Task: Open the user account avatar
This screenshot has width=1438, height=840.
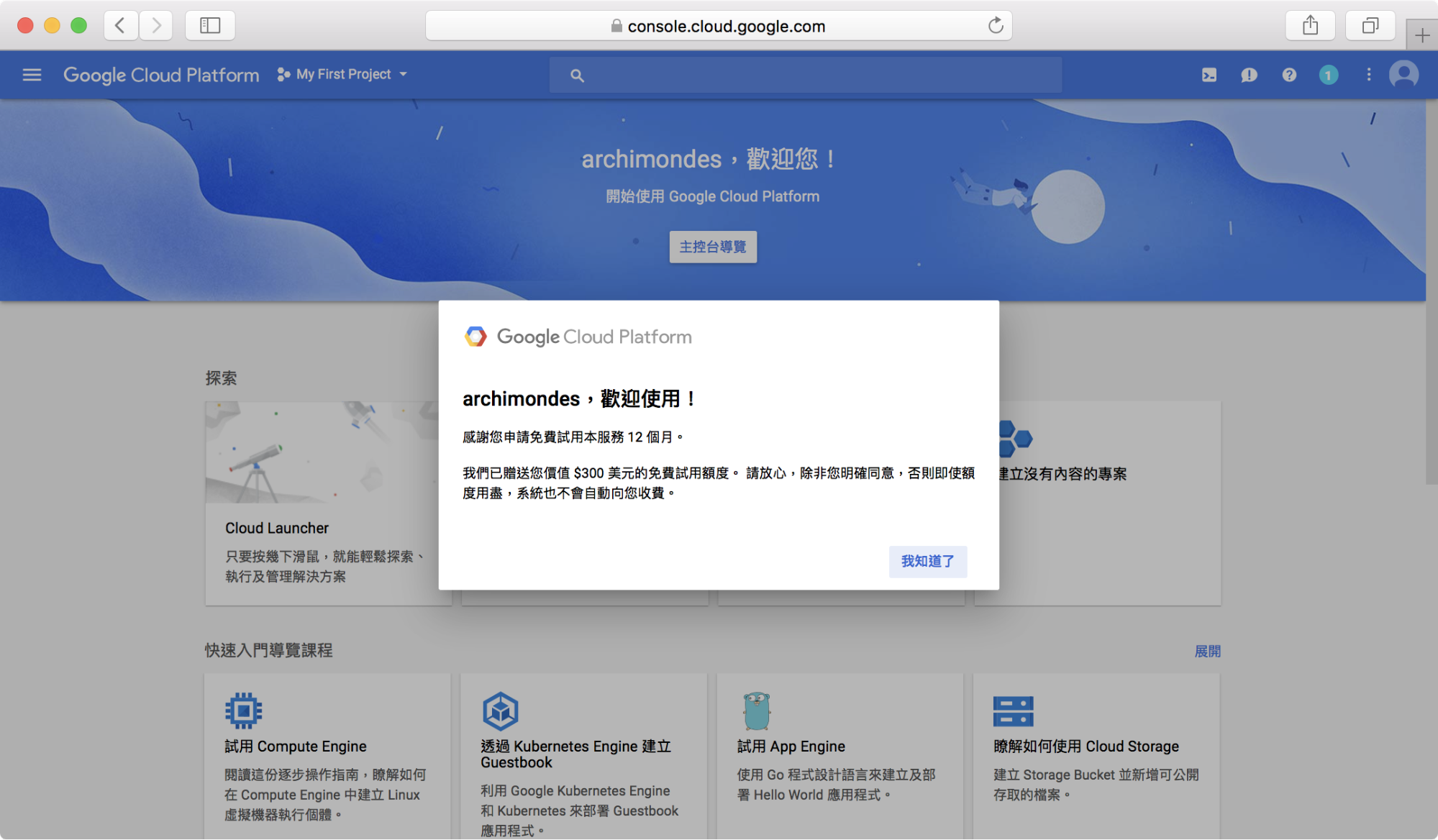Action: 1403,75
